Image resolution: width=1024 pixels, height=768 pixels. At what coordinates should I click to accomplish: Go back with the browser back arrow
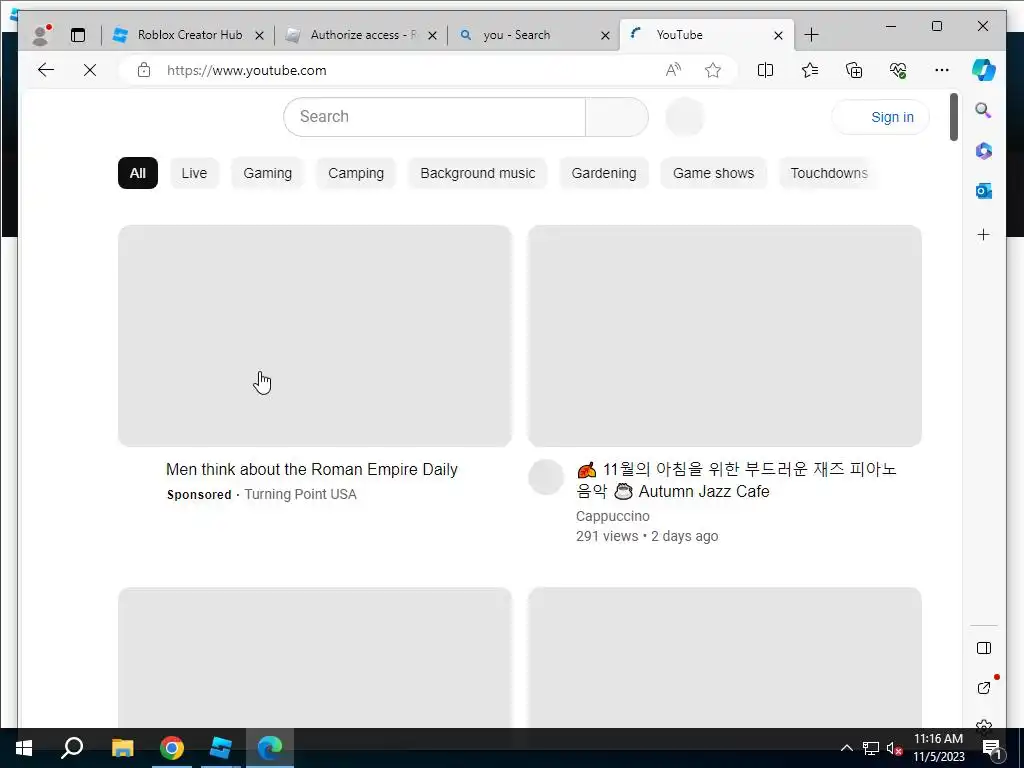(x=46, y=70)
